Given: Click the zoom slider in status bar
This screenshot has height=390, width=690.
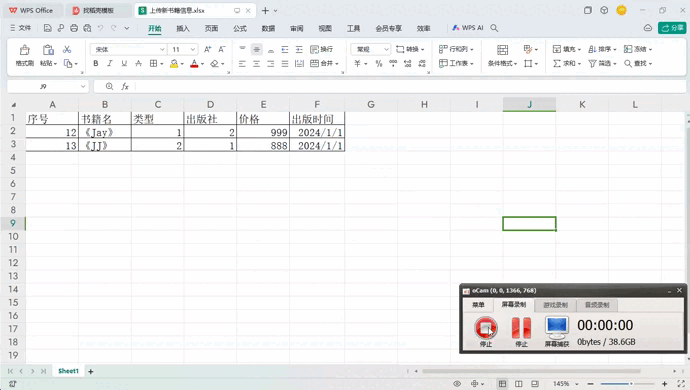Looking at the screenshot, I should 627,384.
